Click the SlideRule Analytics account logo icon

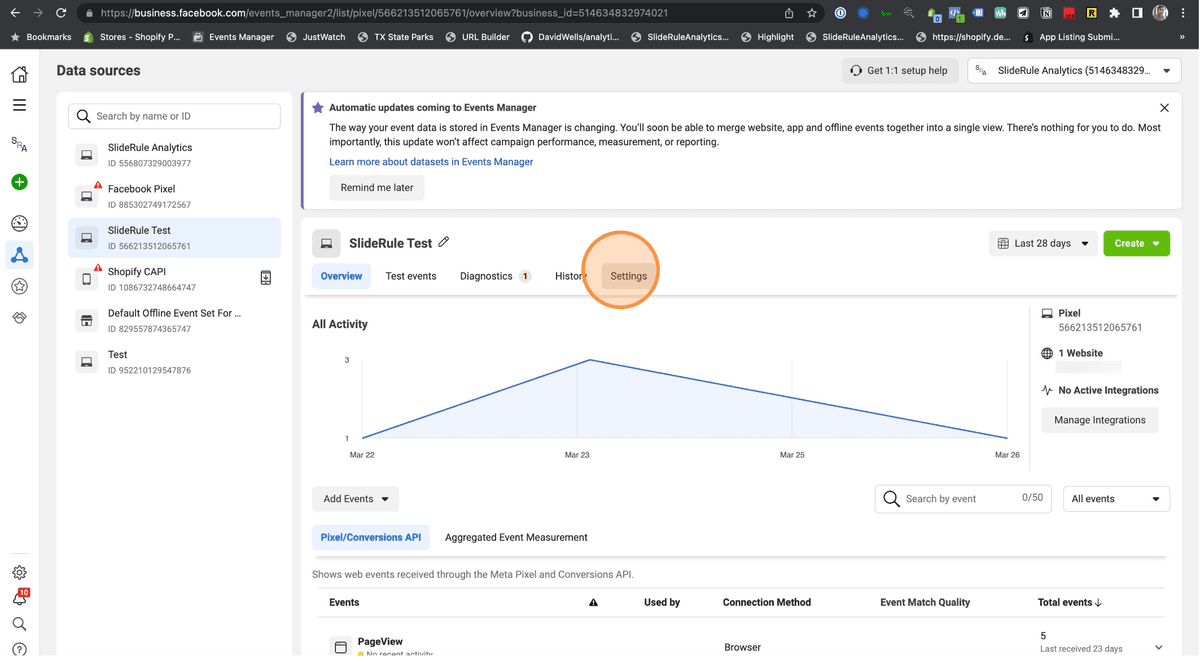pyautogui.click(x=19, y=144)
